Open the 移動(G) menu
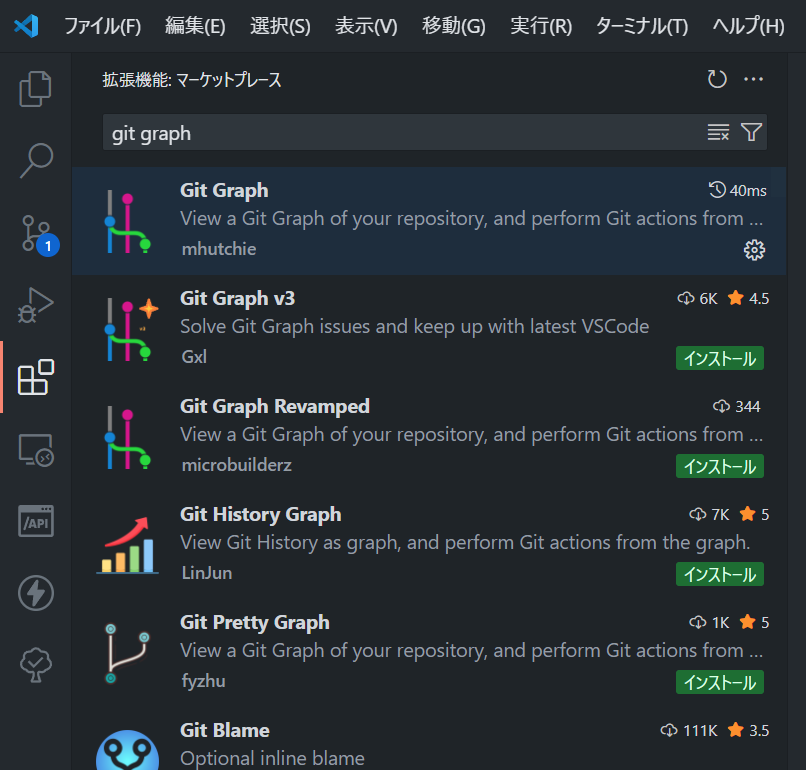Viewport: 806px width, 770px height. pos(454,26)
